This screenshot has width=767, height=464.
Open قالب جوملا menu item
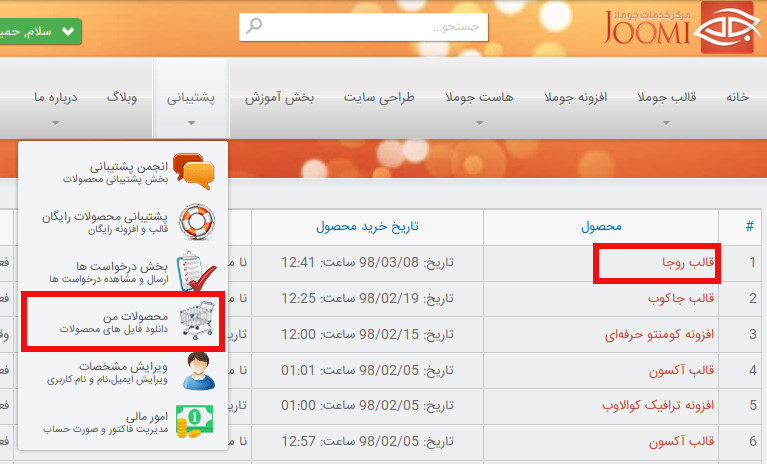pyautogui.click(x=666, y=97)
